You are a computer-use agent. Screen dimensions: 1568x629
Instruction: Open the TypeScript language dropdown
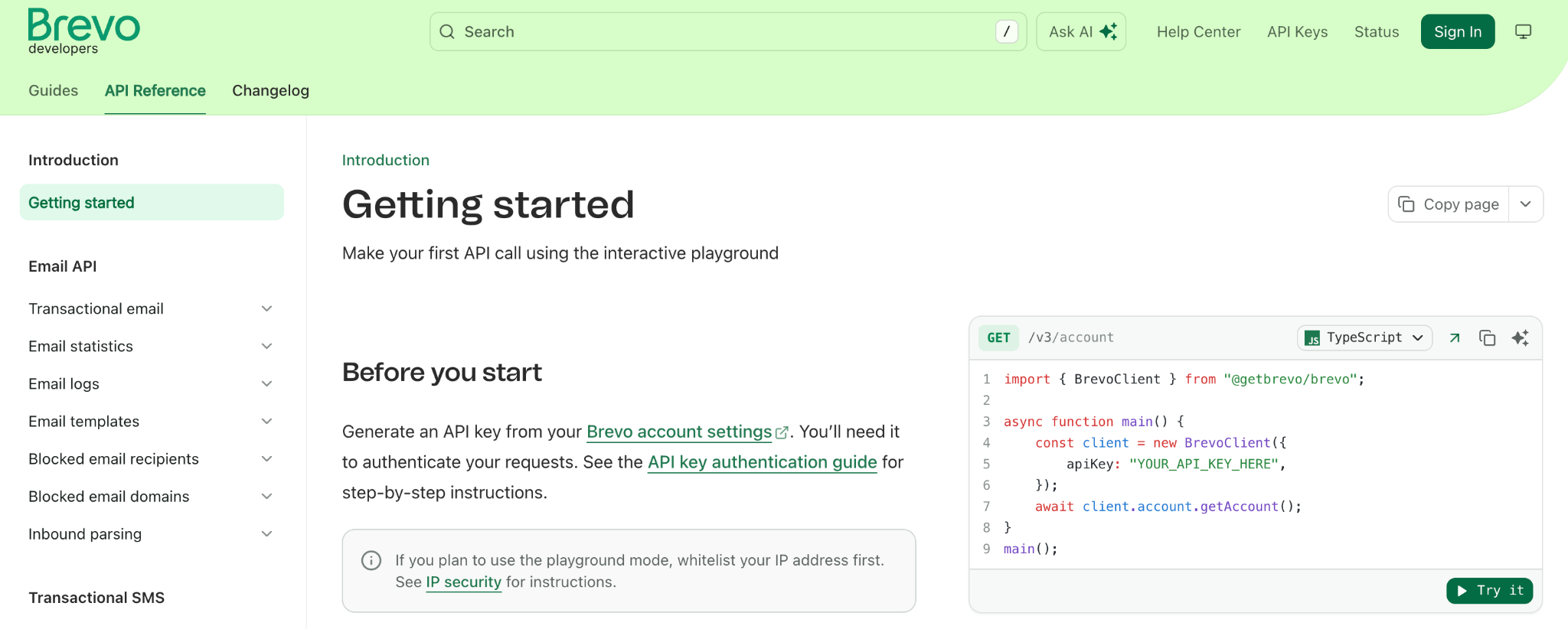coord(1364,337)
